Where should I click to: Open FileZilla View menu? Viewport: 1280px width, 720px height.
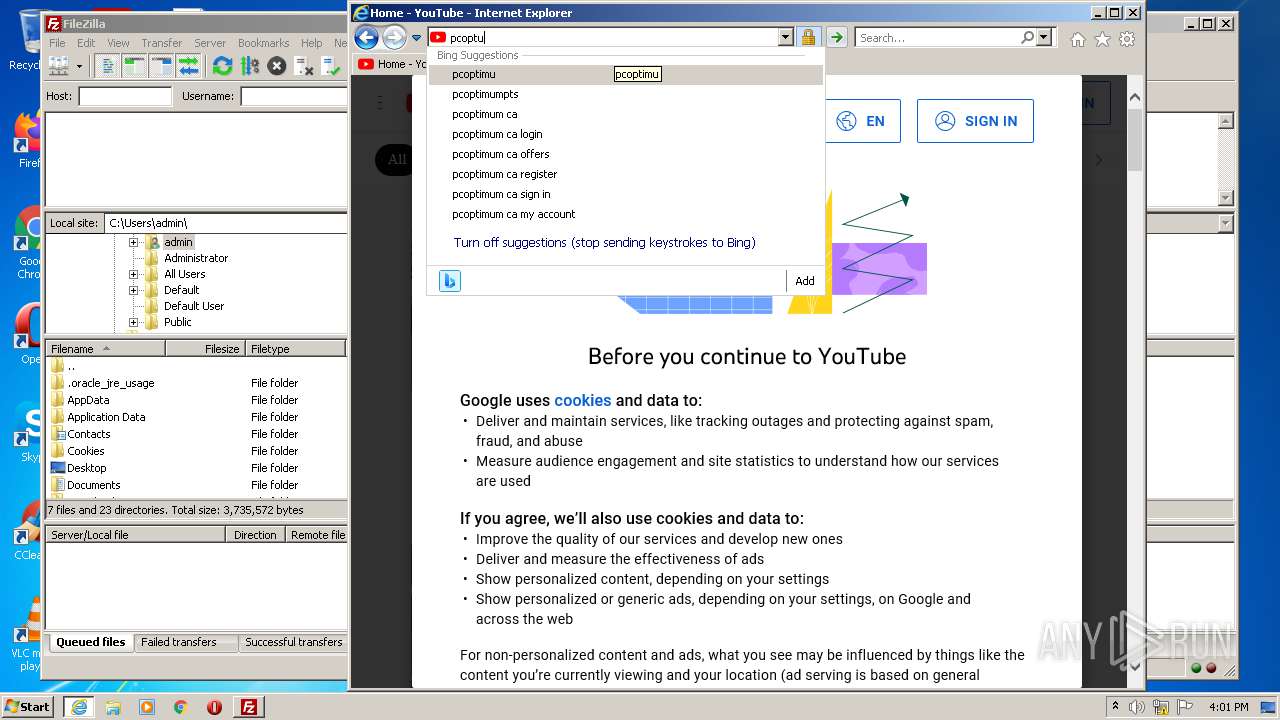pyautogui.click(x=118, y=43)
